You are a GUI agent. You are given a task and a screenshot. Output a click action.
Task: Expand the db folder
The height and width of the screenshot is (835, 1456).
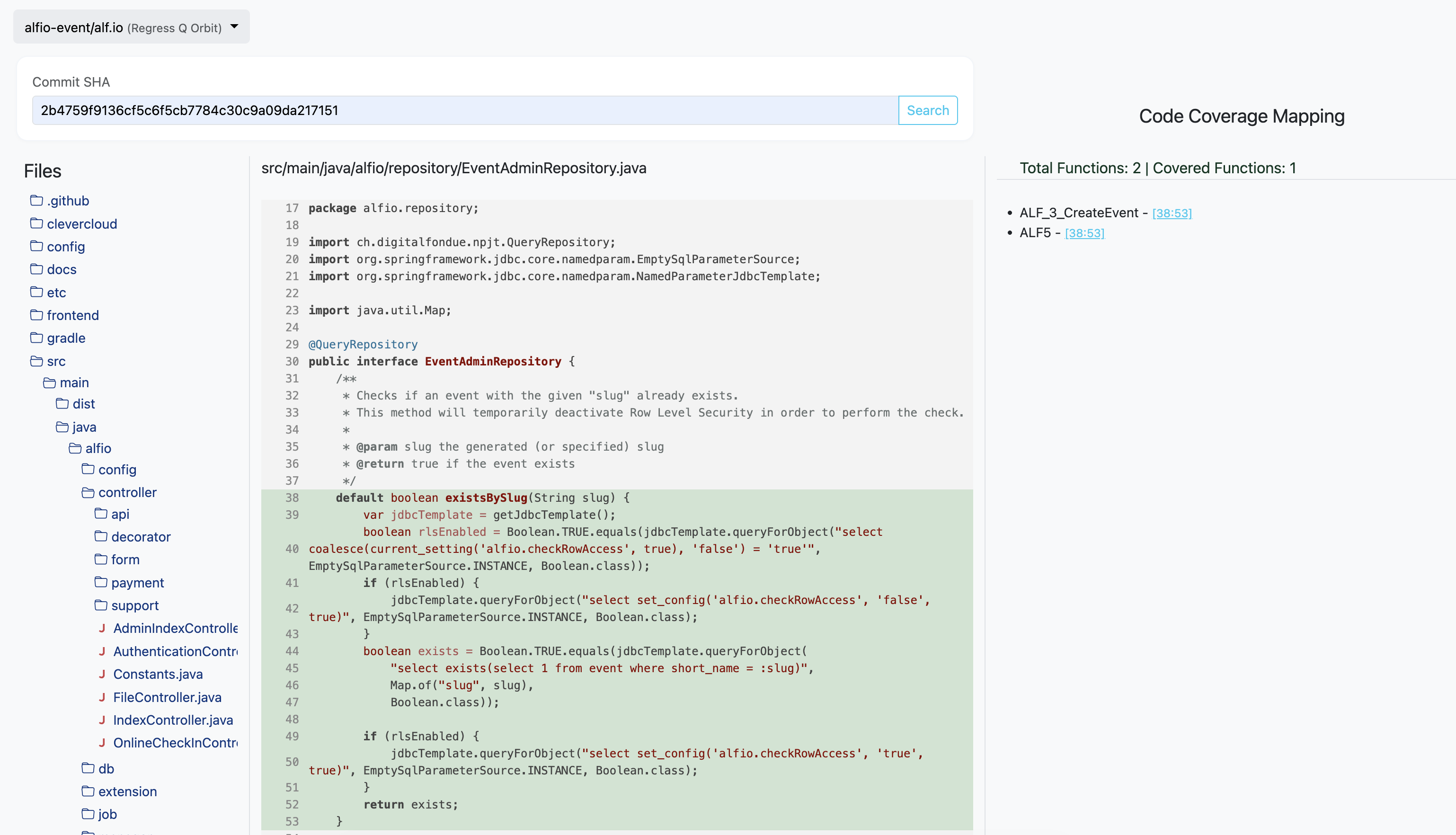coord(106,768)
